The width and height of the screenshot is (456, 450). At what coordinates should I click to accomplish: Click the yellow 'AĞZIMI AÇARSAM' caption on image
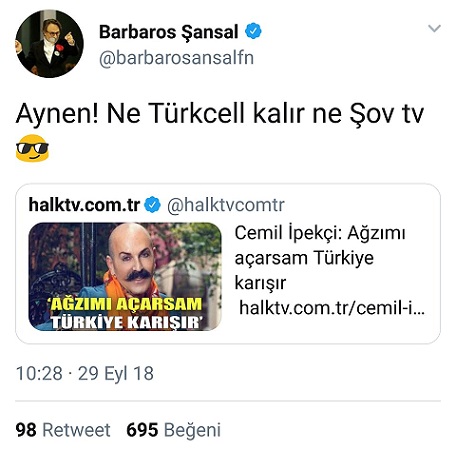[126, 304]
